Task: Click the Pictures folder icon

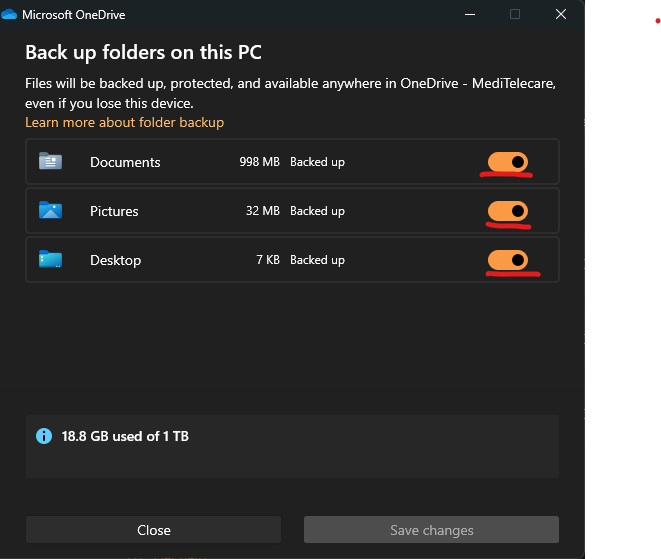Action: pyautogui.click(x=50, y=211)
